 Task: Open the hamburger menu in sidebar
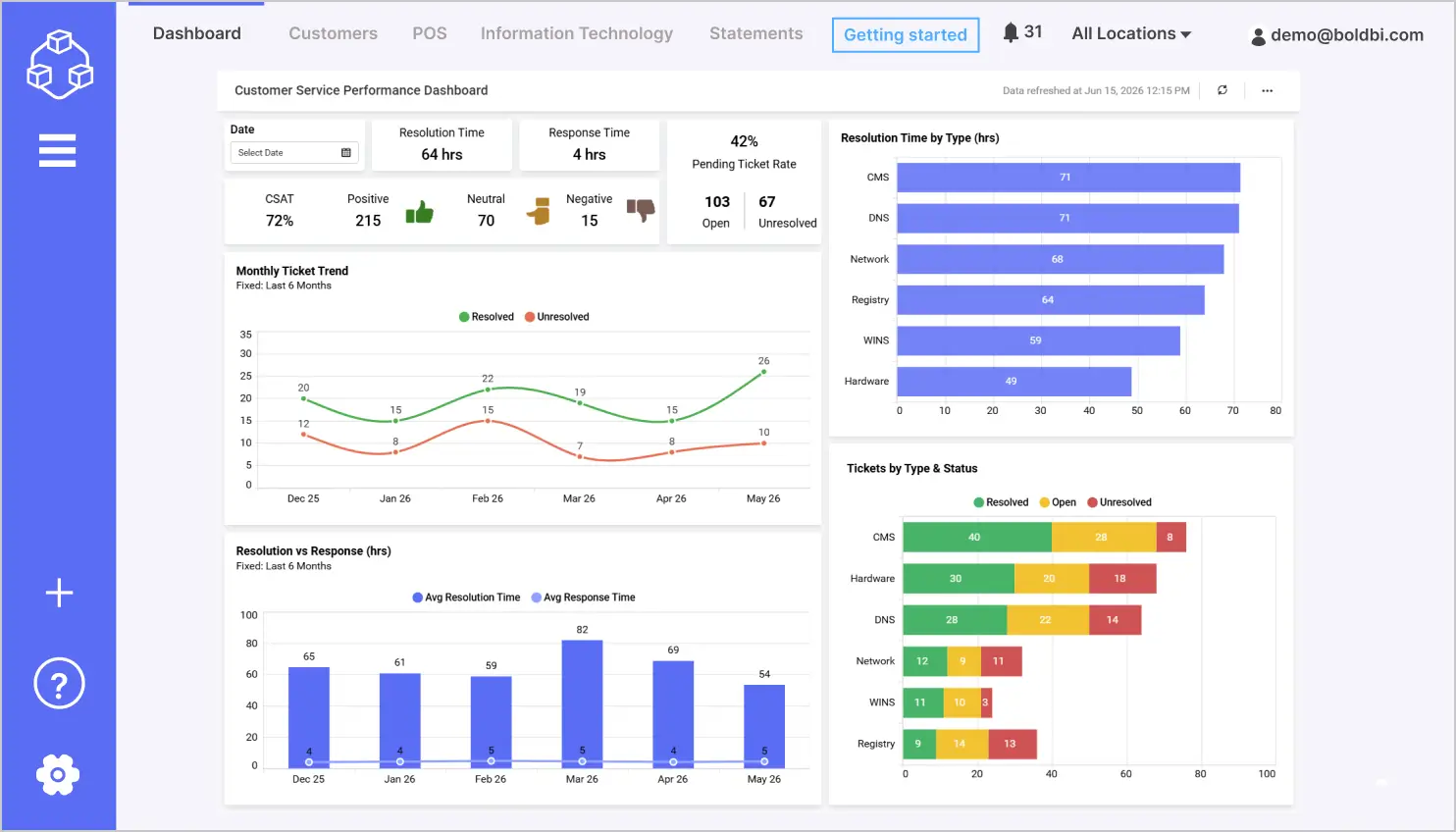(57, 151)
